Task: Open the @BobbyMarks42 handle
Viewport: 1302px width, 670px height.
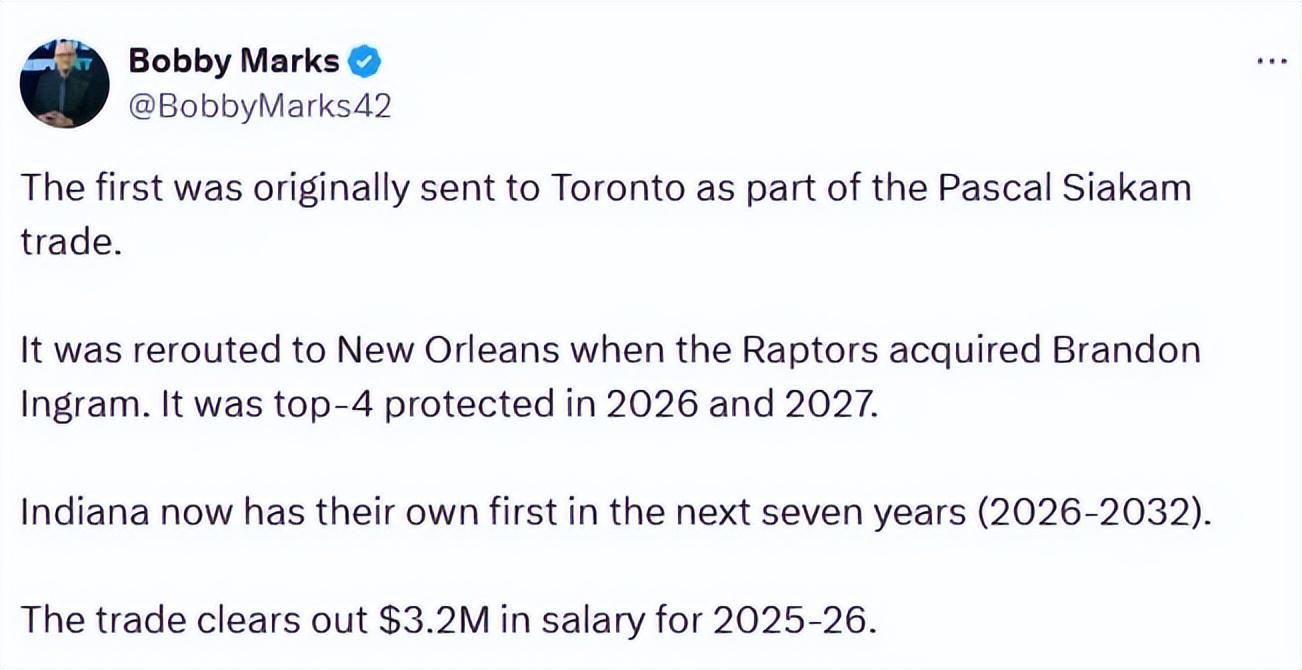Action: click(259, 107)
